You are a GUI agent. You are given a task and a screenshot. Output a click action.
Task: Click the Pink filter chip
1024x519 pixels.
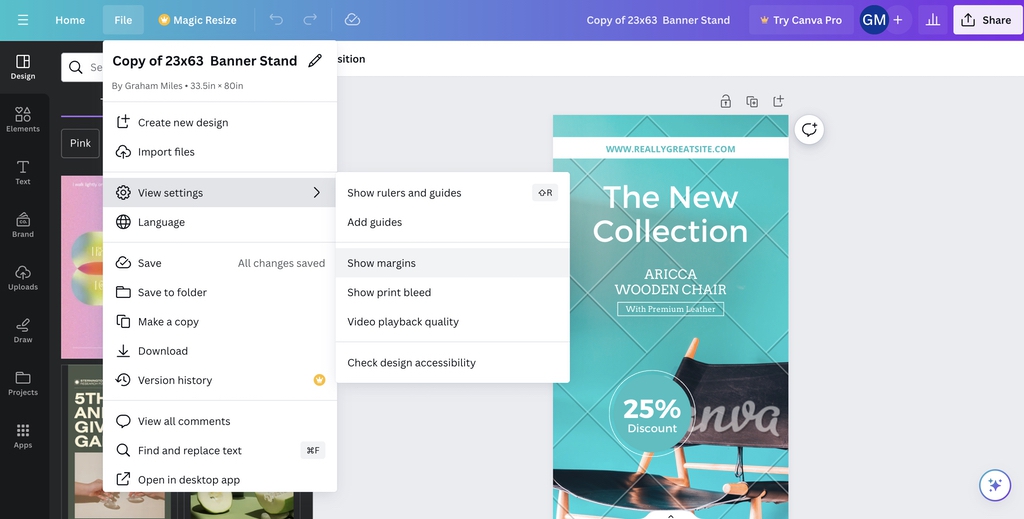click(x=80, y=143)
